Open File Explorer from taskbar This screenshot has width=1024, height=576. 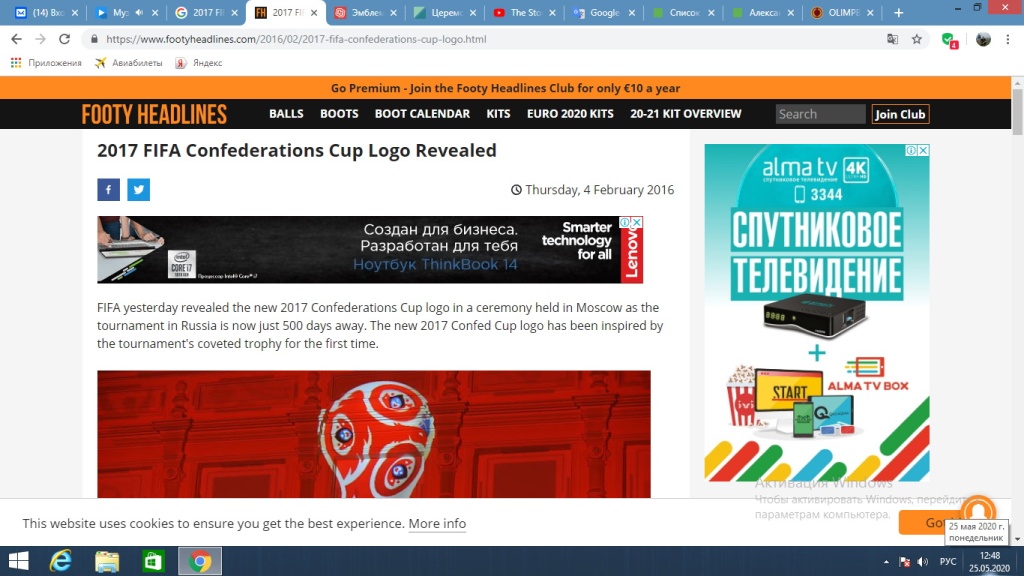point(107,561)
